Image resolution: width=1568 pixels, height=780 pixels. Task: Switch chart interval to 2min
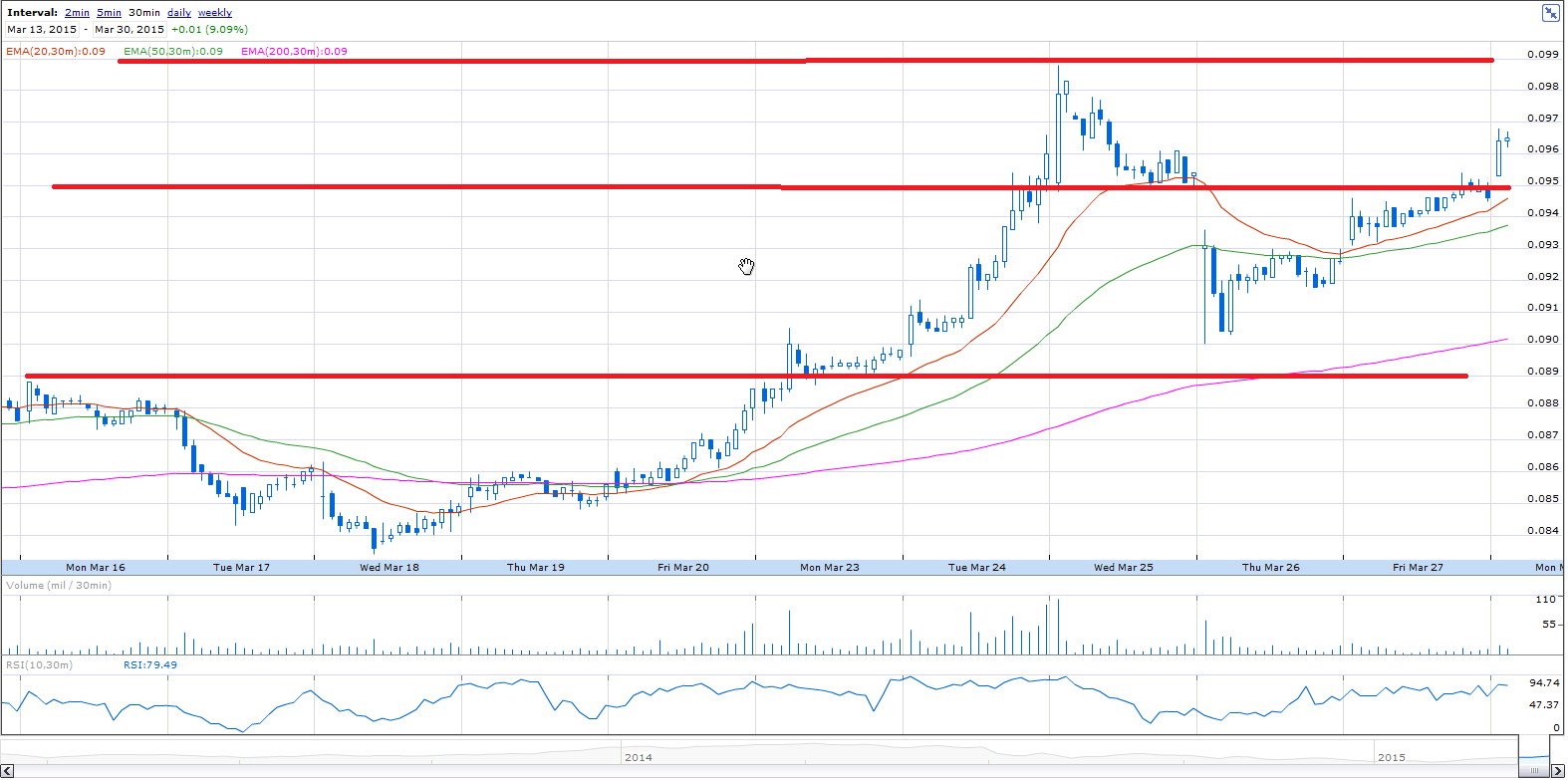(77, 13)
